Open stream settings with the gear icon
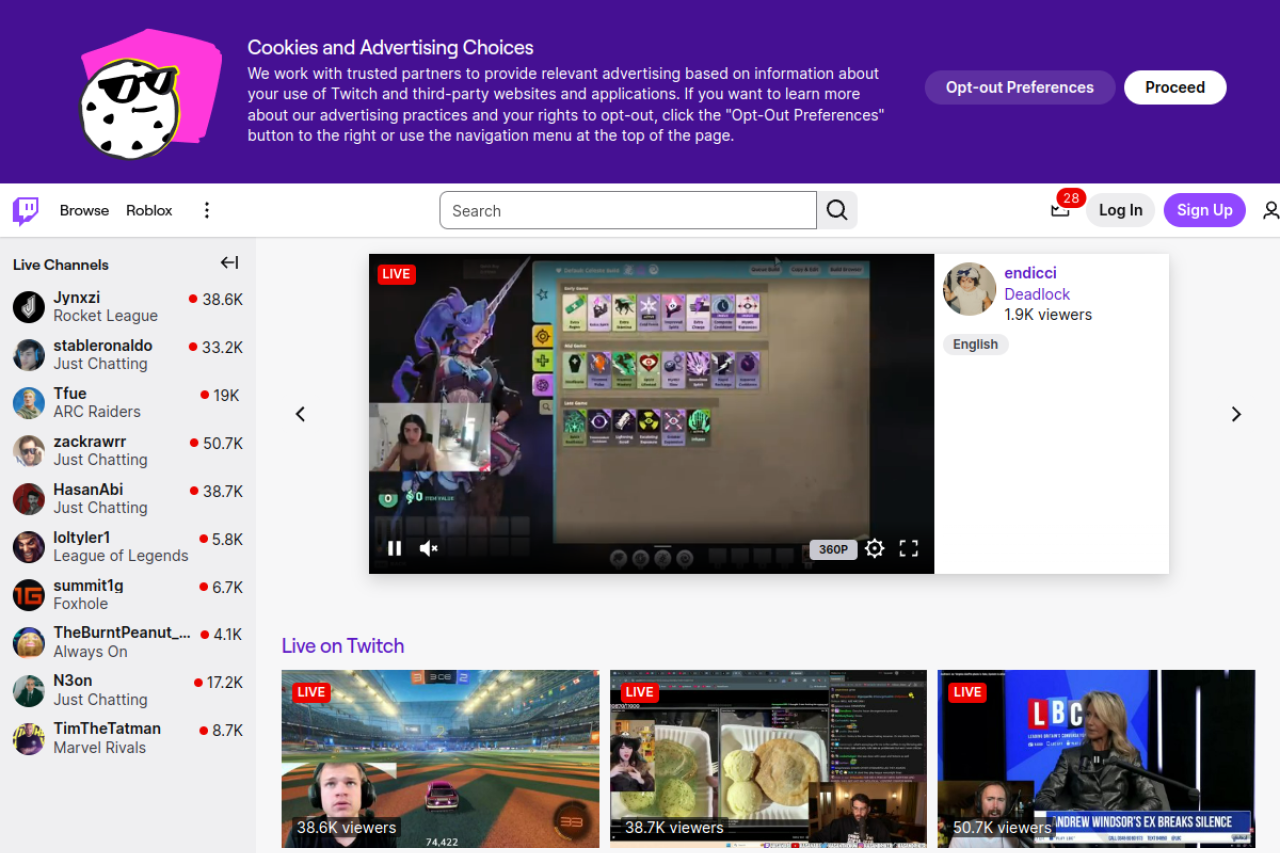Viewport: 1280px width, 853px height. [x=874, y=548]
